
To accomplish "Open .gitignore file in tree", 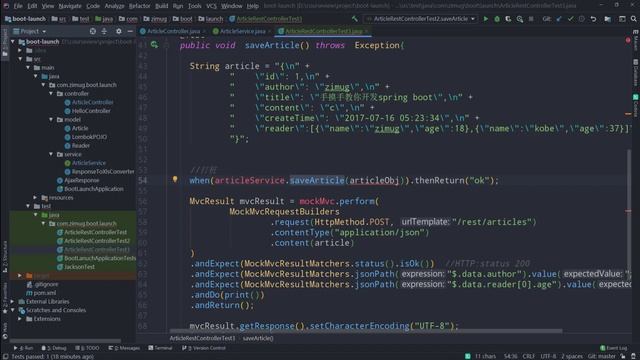I will click(x=46, y=284).
